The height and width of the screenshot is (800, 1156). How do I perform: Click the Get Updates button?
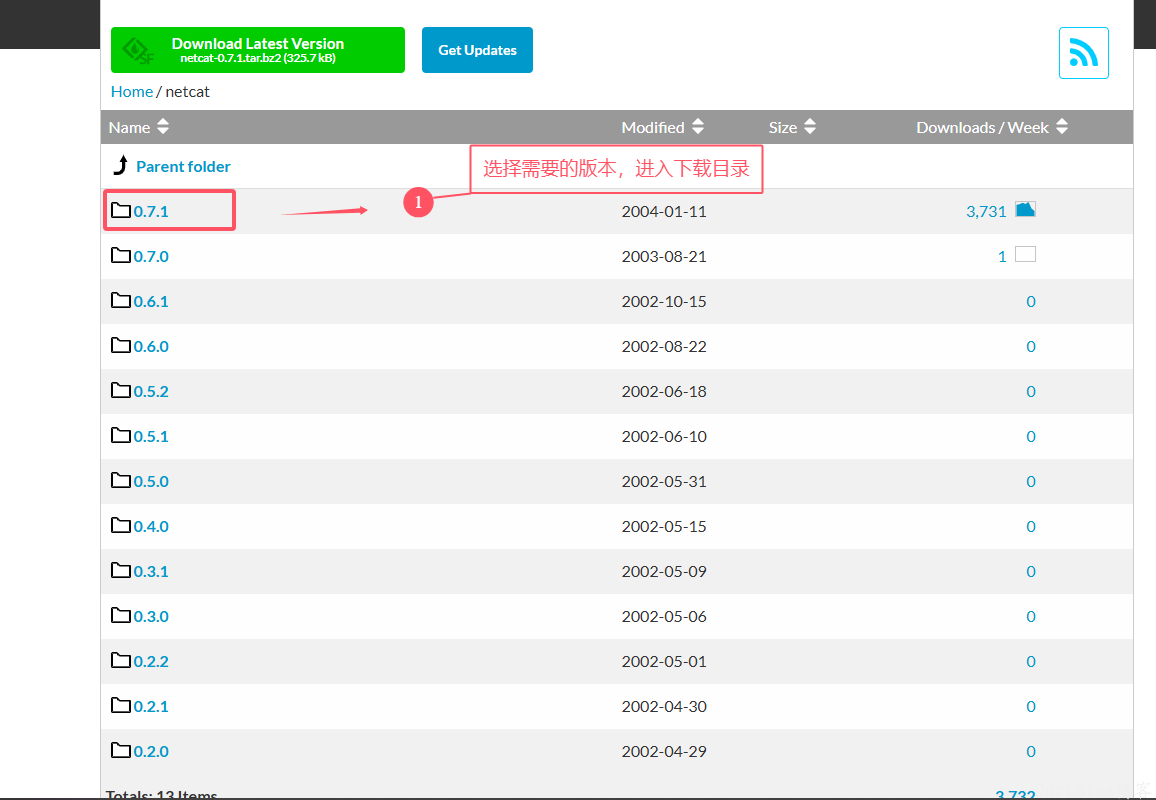tap(477, 50)
